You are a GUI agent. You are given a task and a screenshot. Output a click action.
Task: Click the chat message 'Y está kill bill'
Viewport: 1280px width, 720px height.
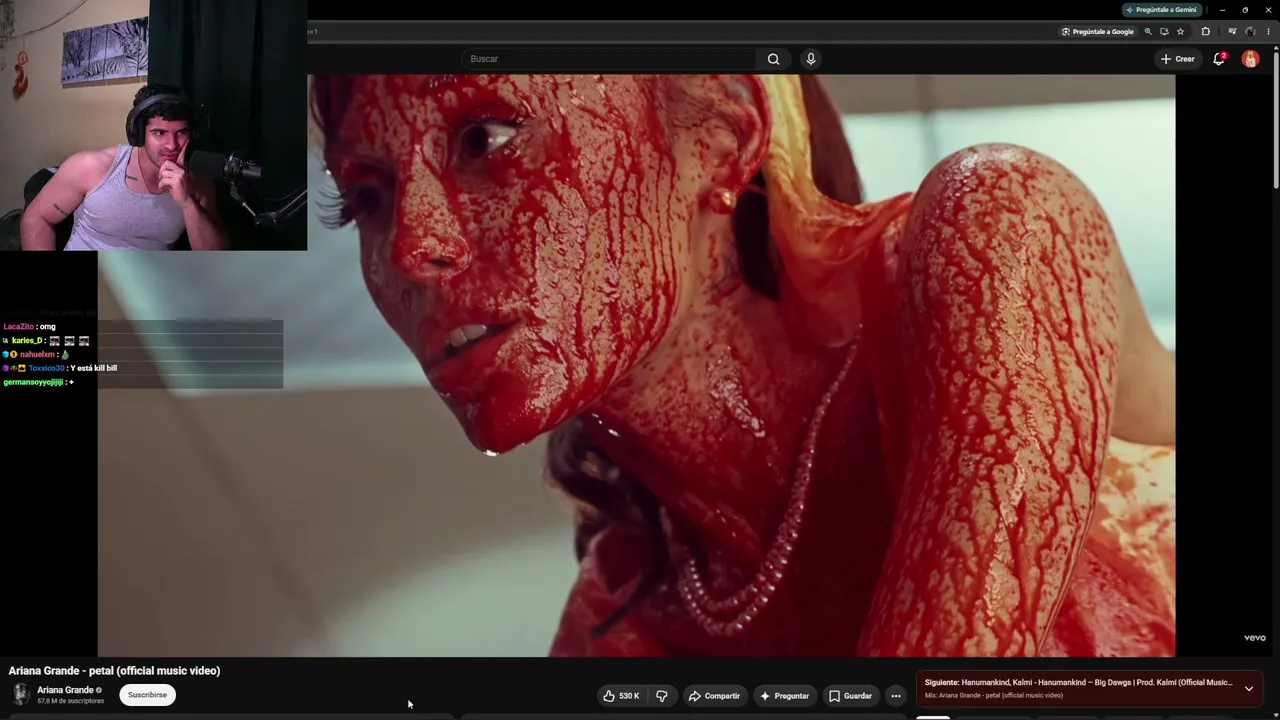[94, 368]
